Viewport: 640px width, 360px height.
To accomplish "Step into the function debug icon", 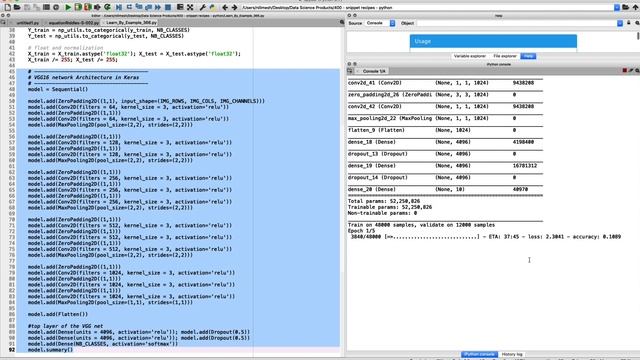I will pyautogui.click(x=139, y=7).
